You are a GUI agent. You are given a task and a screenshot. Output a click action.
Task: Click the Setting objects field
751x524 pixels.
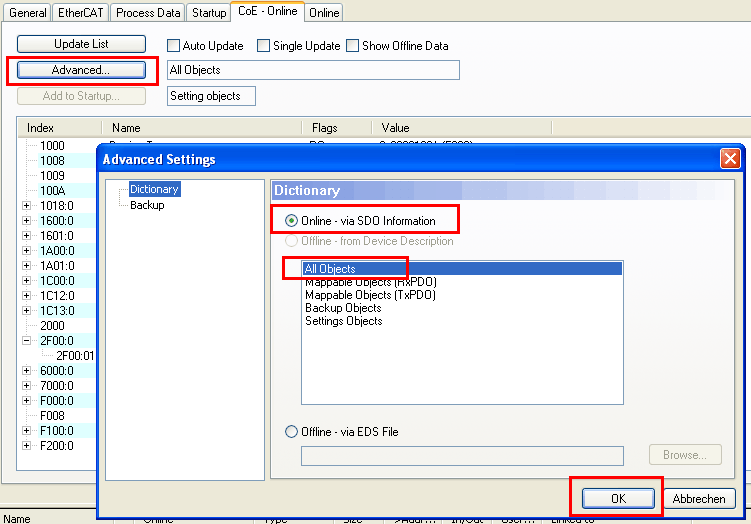coord(211,96)
